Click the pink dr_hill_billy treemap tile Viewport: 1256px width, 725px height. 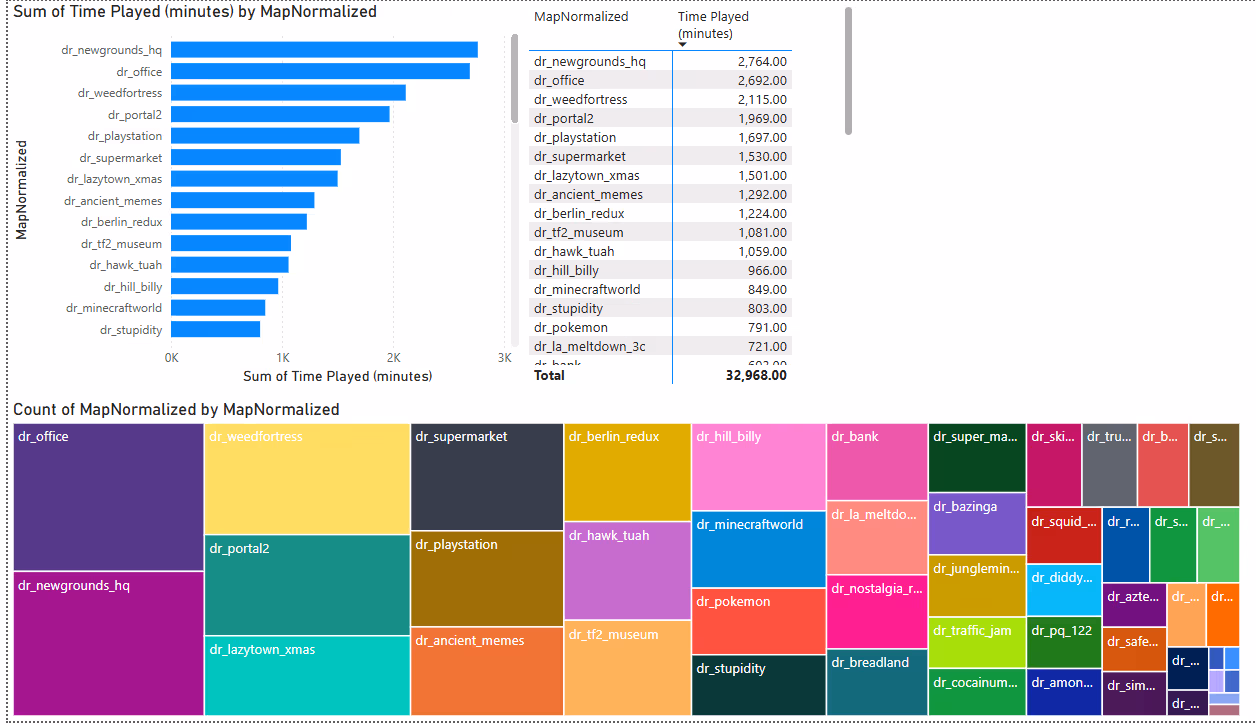759,467
